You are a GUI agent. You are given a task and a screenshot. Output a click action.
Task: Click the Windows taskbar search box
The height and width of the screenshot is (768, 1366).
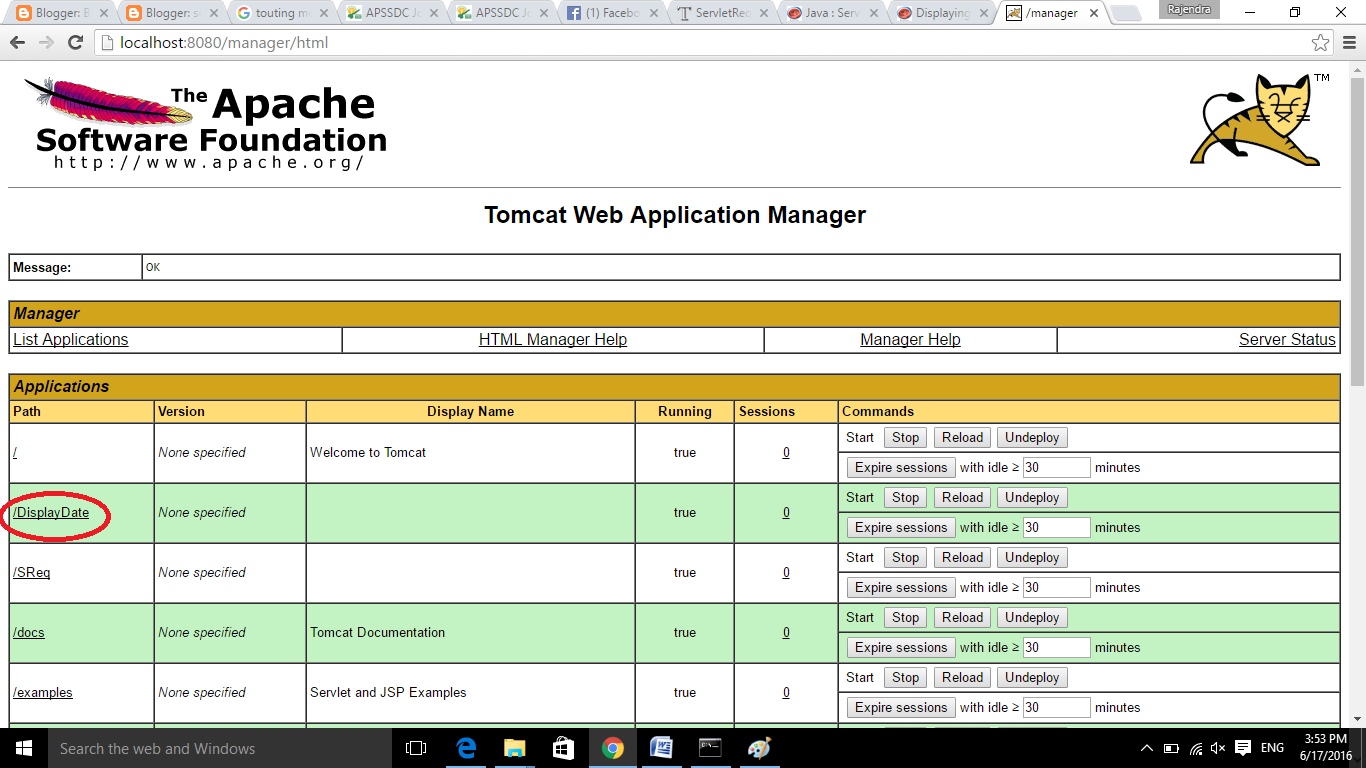219,748
